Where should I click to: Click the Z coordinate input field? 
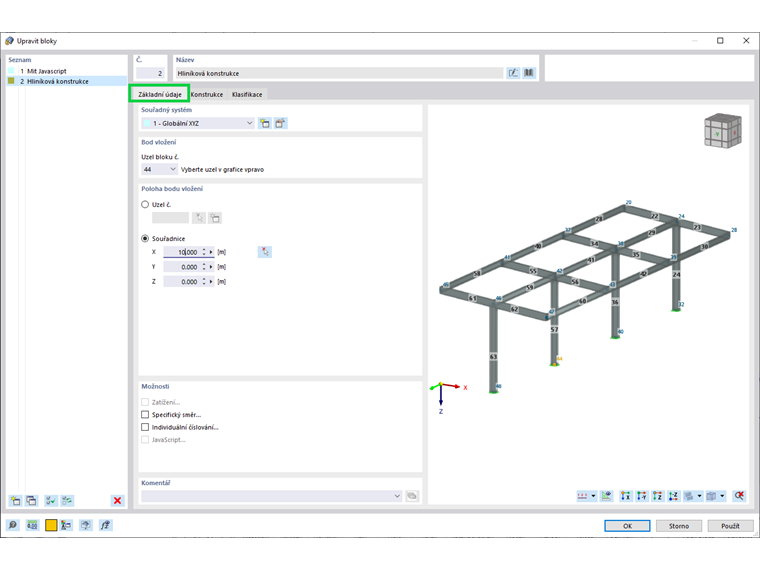[x=181, y=282]
